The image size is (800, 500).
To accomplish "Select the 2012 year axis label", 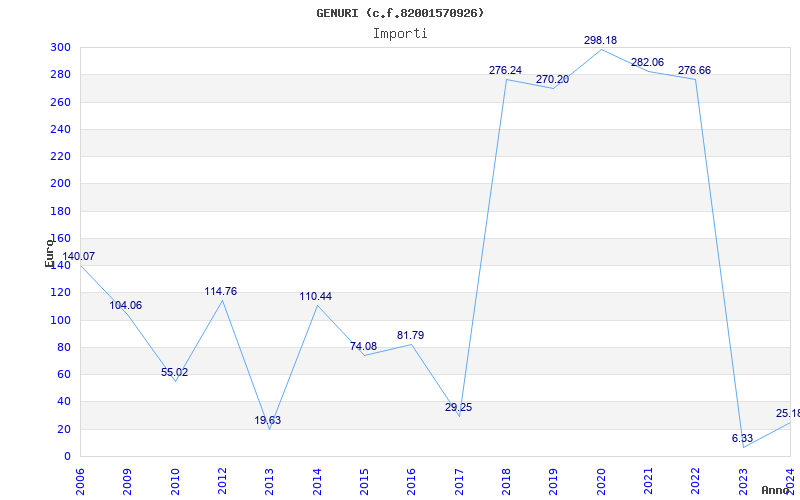I will pyautogui.click(x=222, y=481).
